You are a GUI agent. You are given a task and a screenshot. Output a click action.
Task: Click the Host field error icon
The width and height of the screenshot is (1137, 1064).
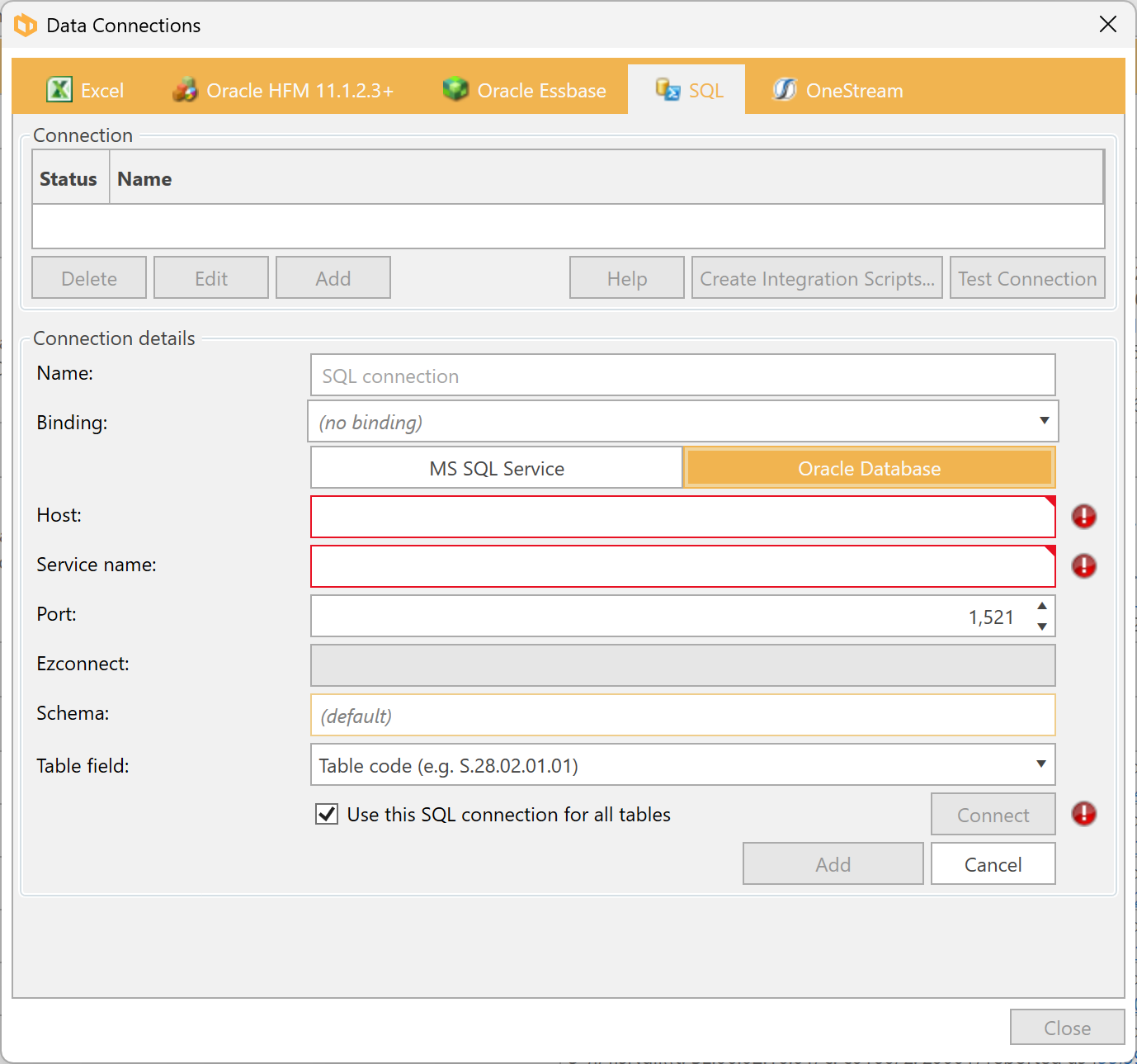point(1083,517)
